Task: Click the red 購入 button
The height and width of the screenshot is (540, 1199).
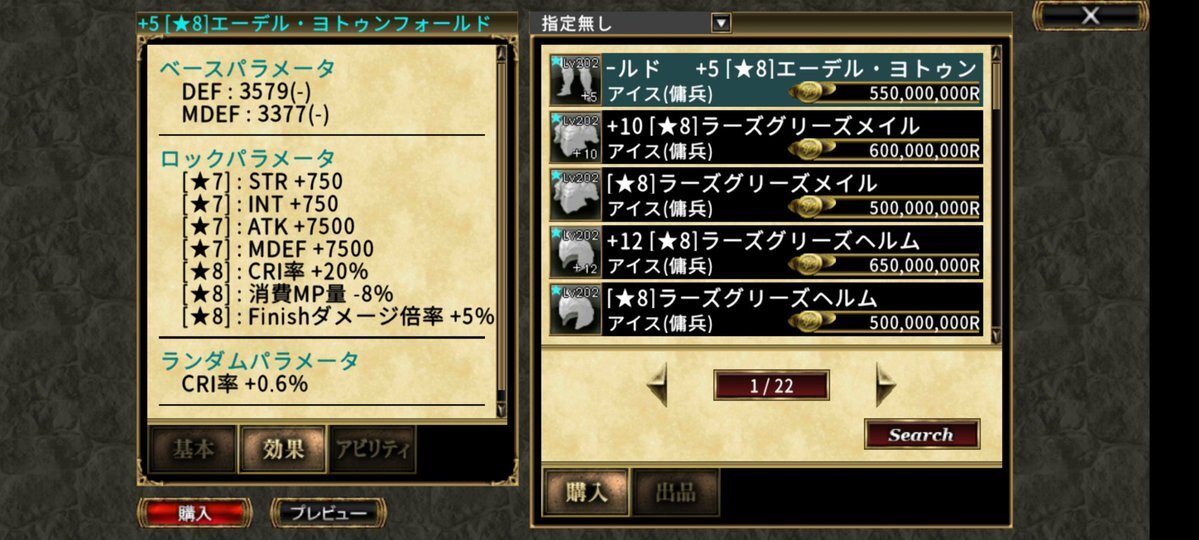Action: click(195, 513)
